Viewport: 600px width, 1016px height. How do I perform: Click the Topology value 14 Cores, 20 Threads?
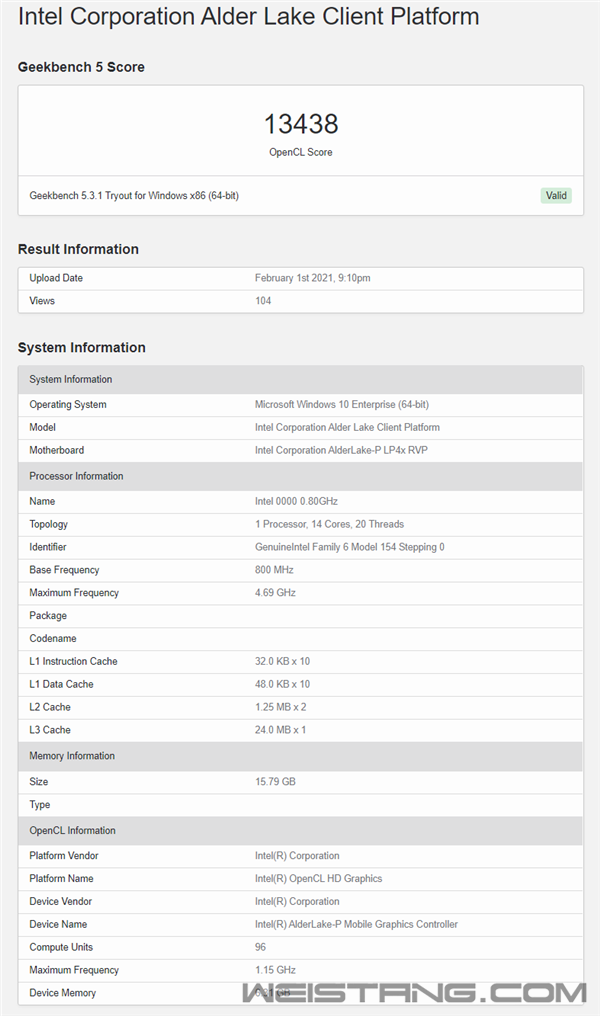(x=329, y=524)
